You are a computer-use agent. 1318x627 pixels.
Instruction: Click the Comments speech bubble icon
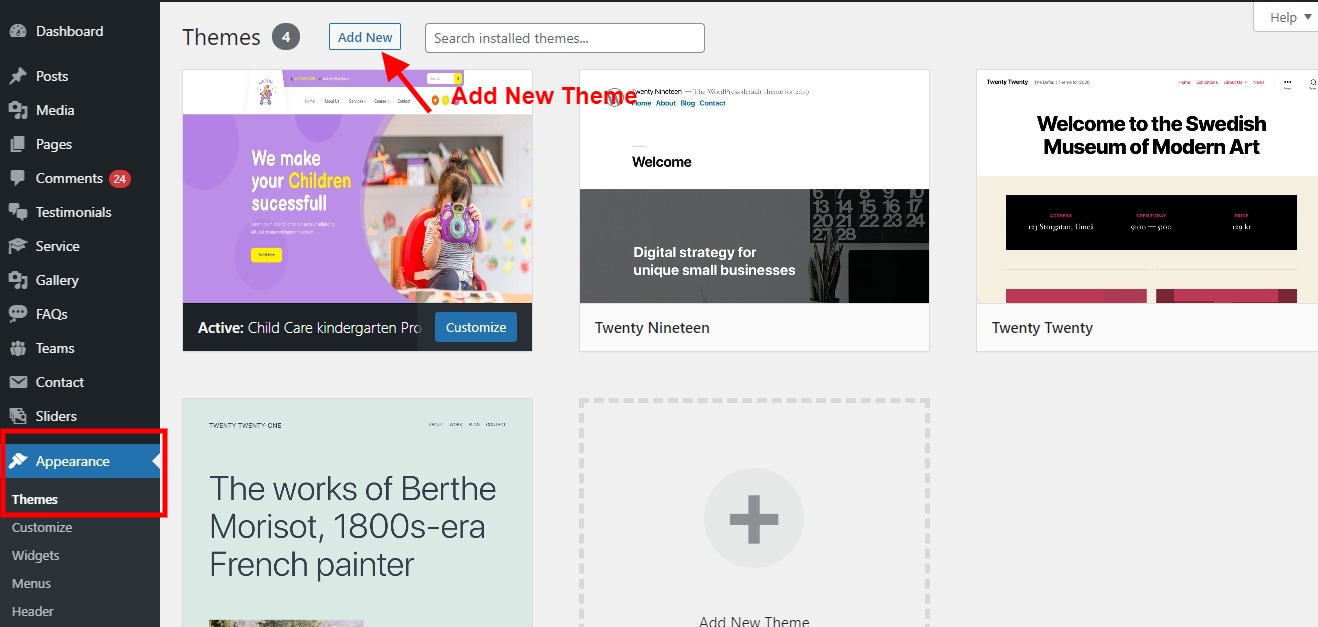pos(18,178)
